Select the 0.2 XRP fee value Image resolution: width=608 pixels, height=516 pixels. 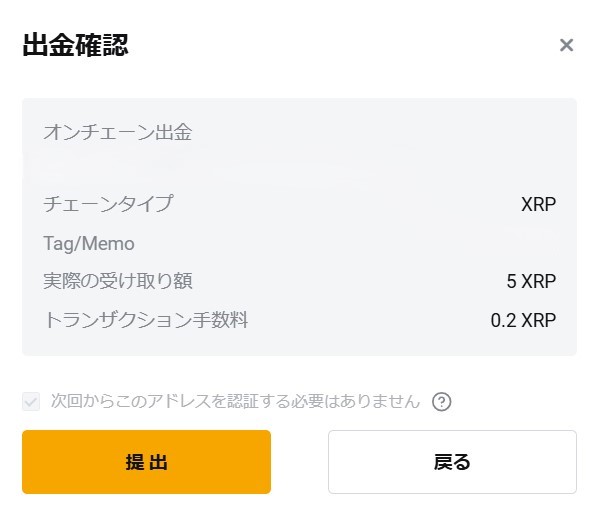coord(523,321)
